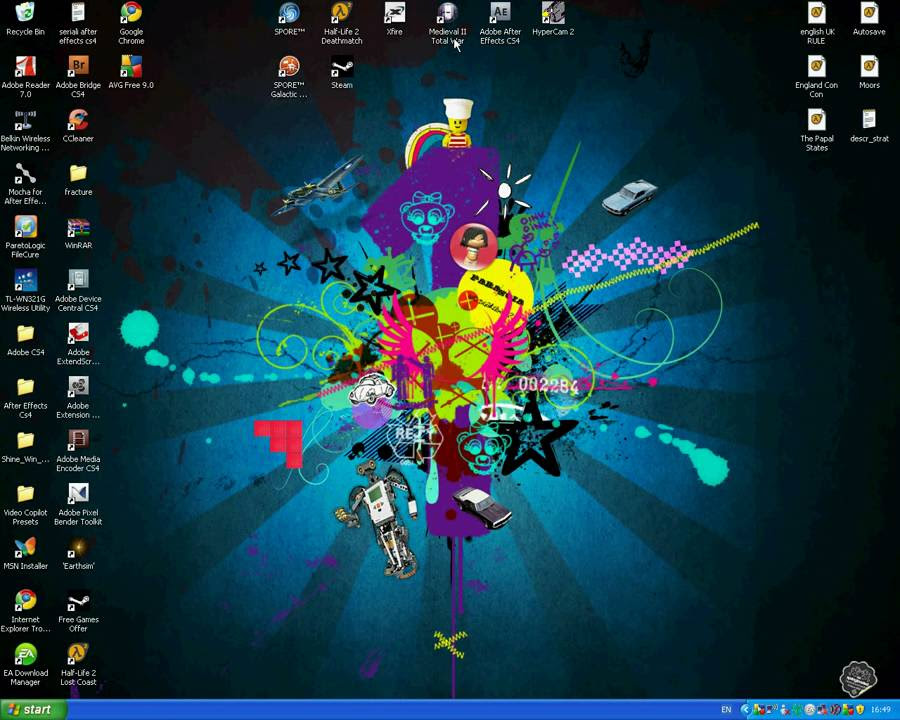Open the Recycle Bin icon
The height and width of the screenshot is (720, 900).
tap(25, 13)
